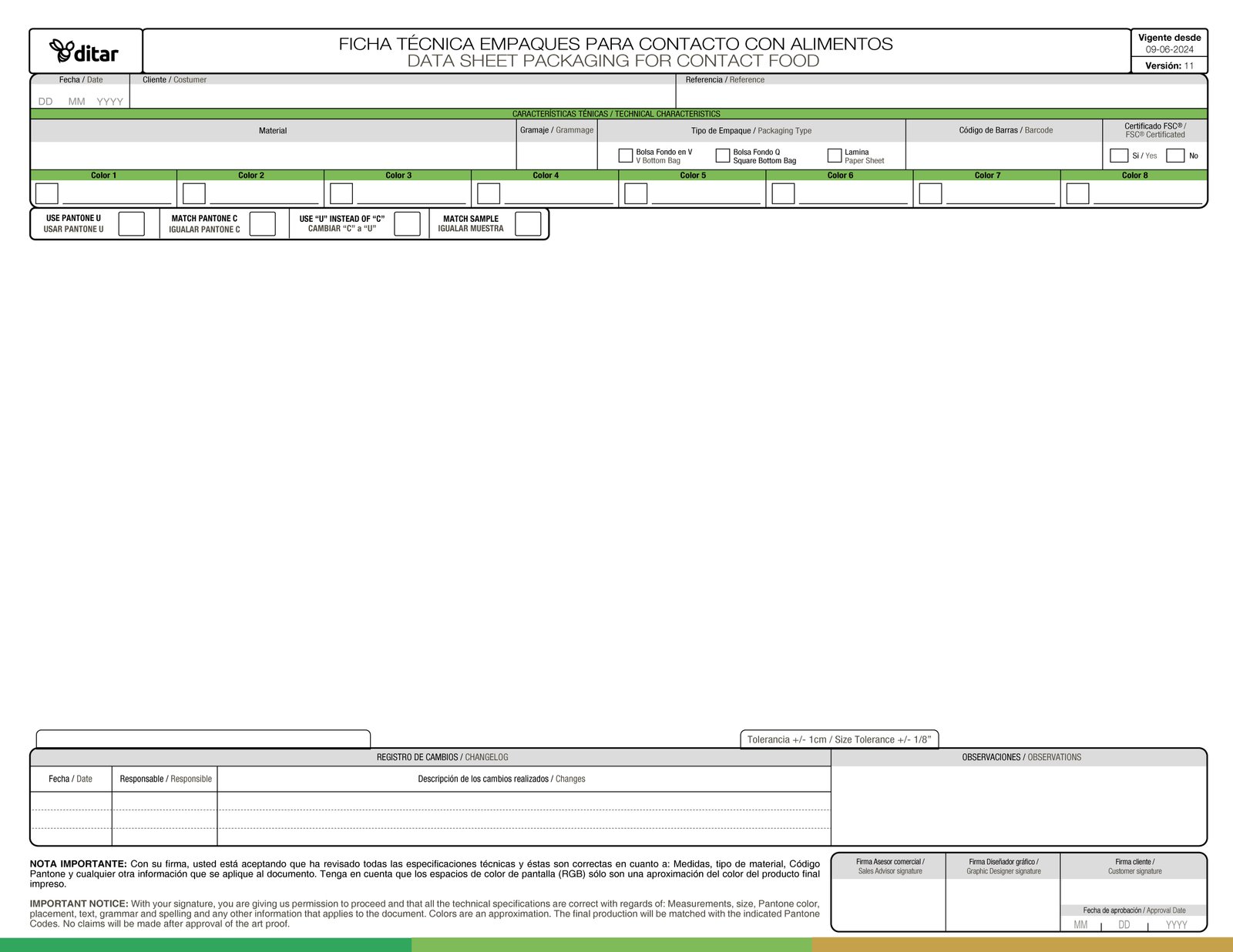Click first changelog row under Responsable
Viewport: 1233px width, 952px height.
point(164,801)
